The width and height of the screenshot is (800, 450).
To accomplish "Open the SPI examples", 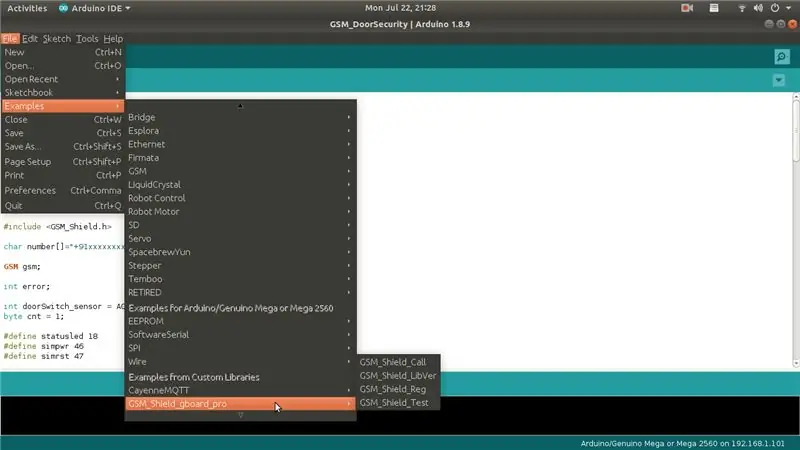I will [x=240, y=348].
